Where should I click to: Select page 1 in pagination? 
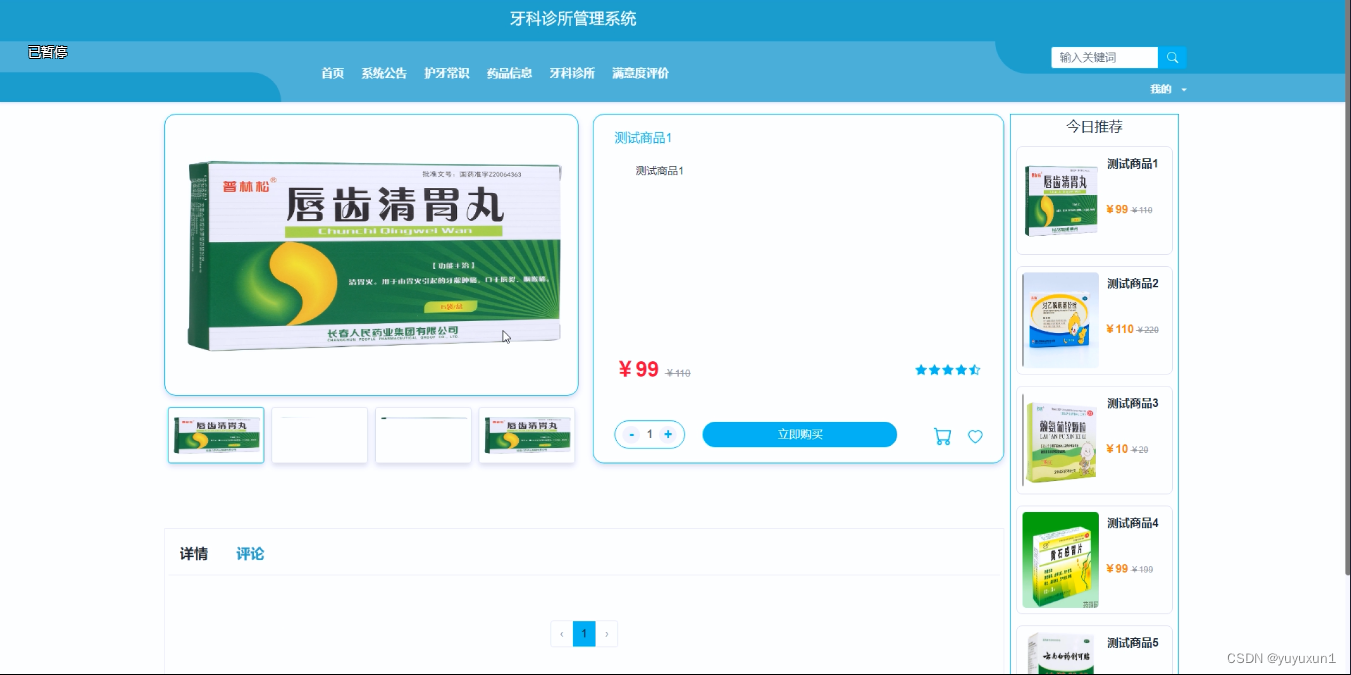point(584,634)
